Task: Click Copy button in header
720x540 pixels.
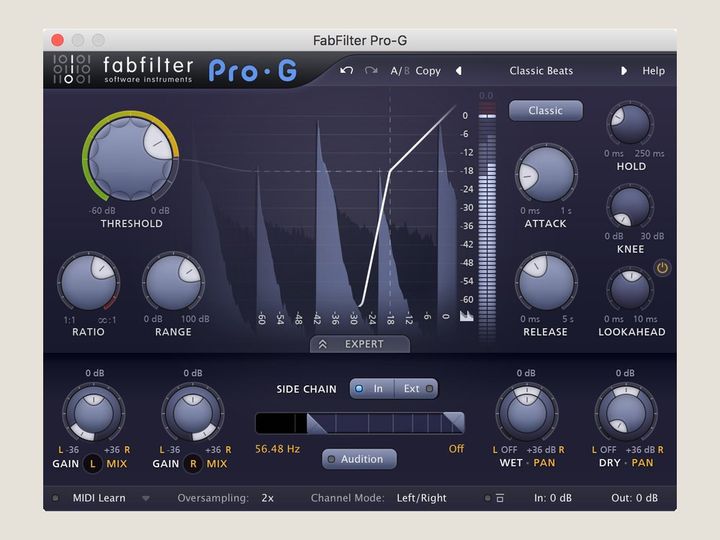Action: 428,71
